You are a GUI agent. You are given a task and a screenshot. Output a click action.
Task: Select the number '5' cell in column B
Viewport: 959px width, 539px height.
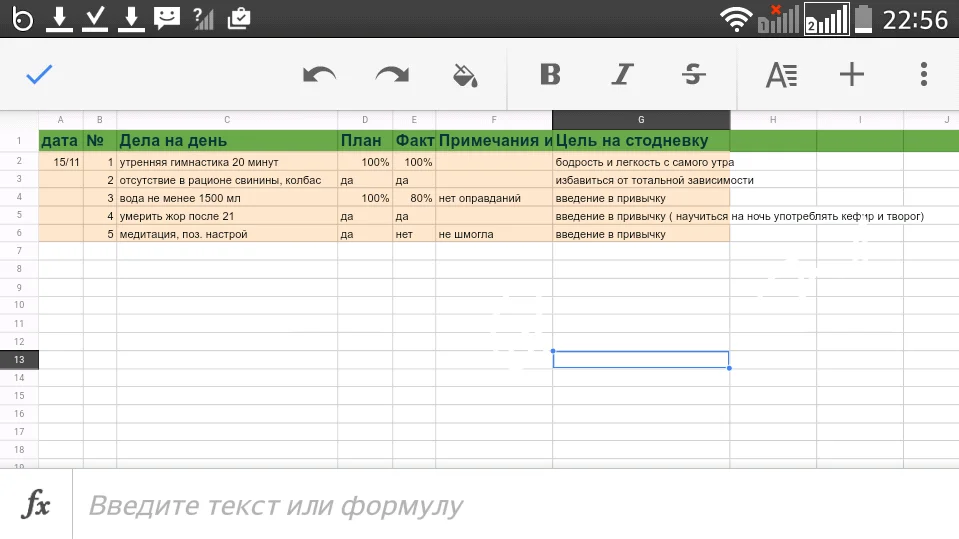100,234
